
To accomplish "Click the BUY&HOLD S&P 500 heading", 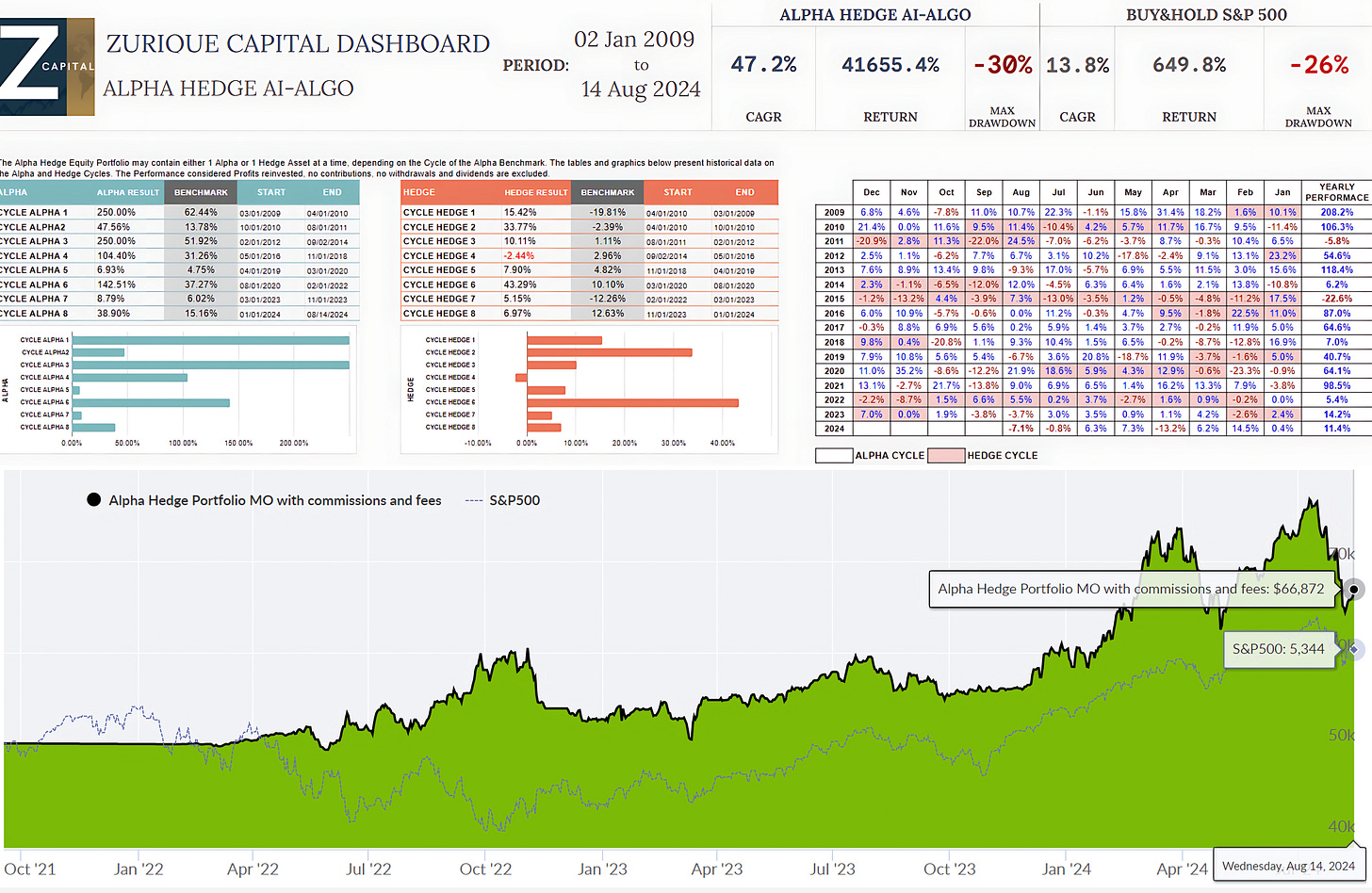I will pos(1206,15).
